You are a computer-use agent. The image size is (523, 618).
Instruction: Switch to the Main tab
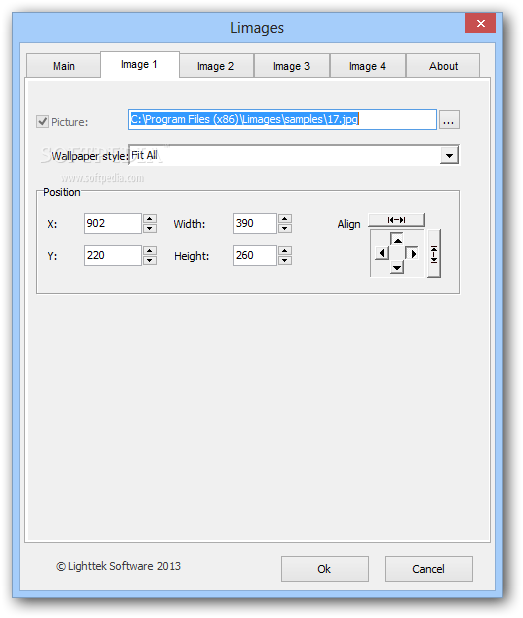click(x=63, y=66)
